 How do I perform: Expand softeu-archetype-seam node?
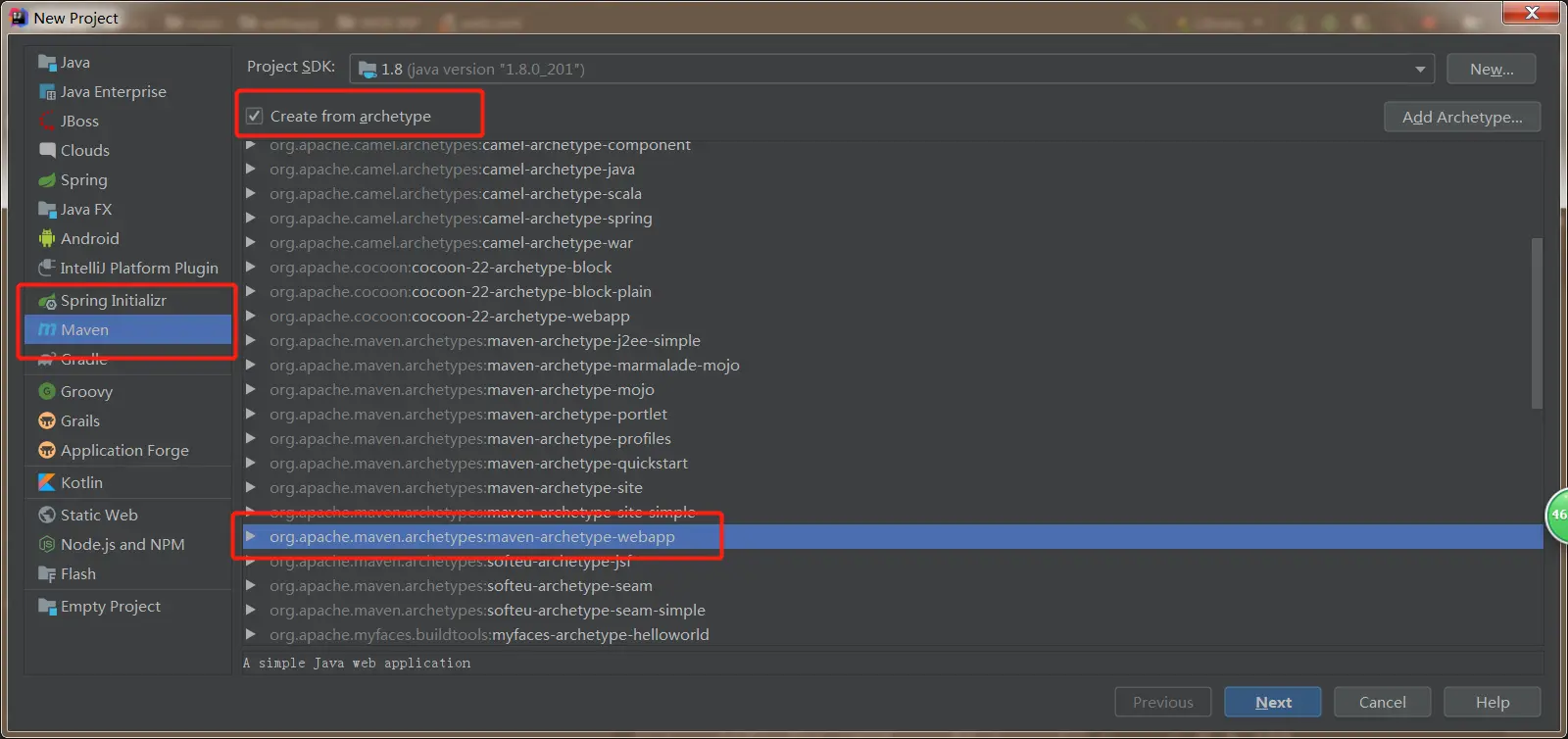pyautogui.click(x=251, y=585)
